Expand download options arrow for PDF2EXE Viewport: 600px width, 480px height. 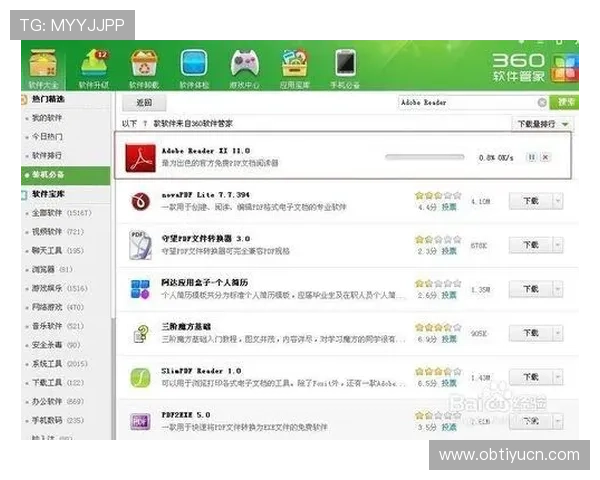[x=558, y=421]
